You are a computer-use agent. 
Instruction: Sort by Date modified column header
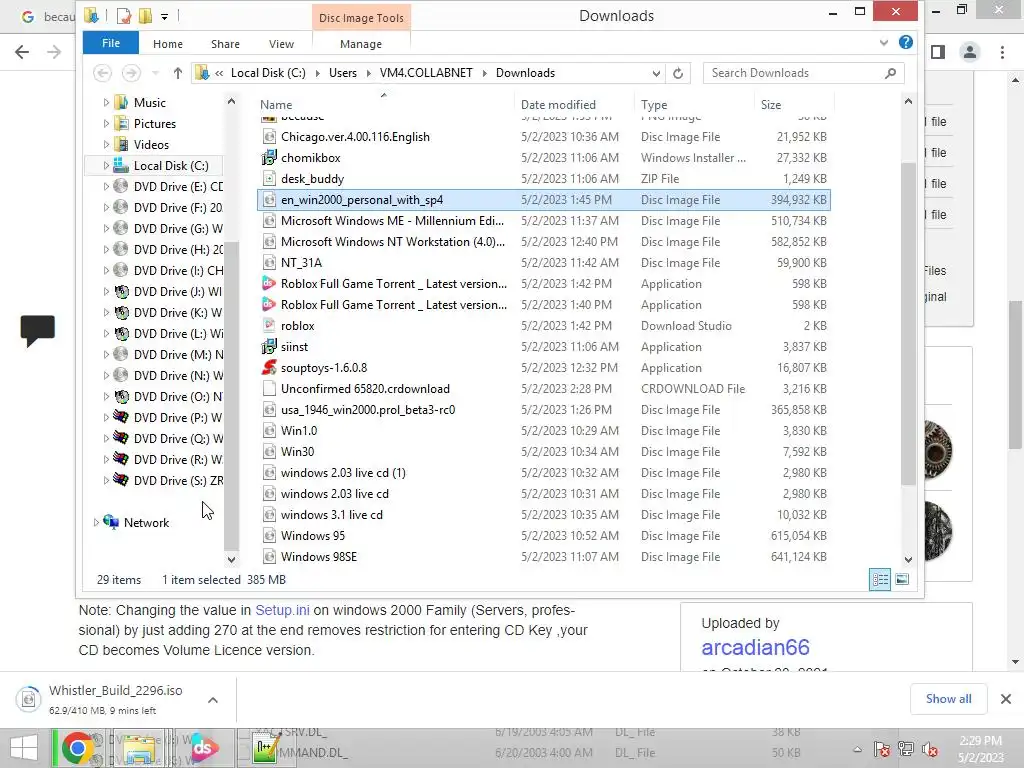pos(558,104)
